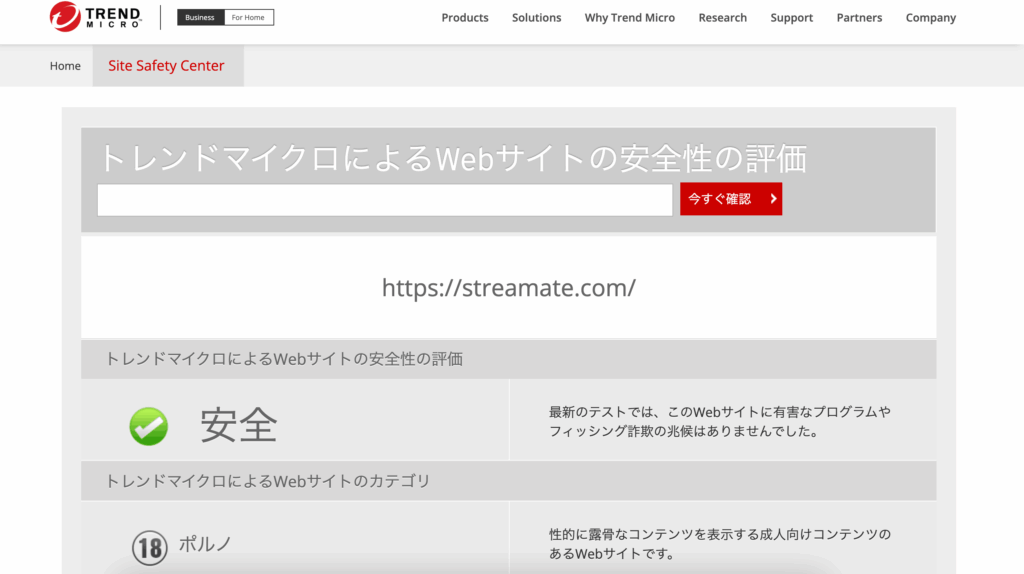Open the Solutions menu
Screen dimensions: 1024x574
pos(536,18)
